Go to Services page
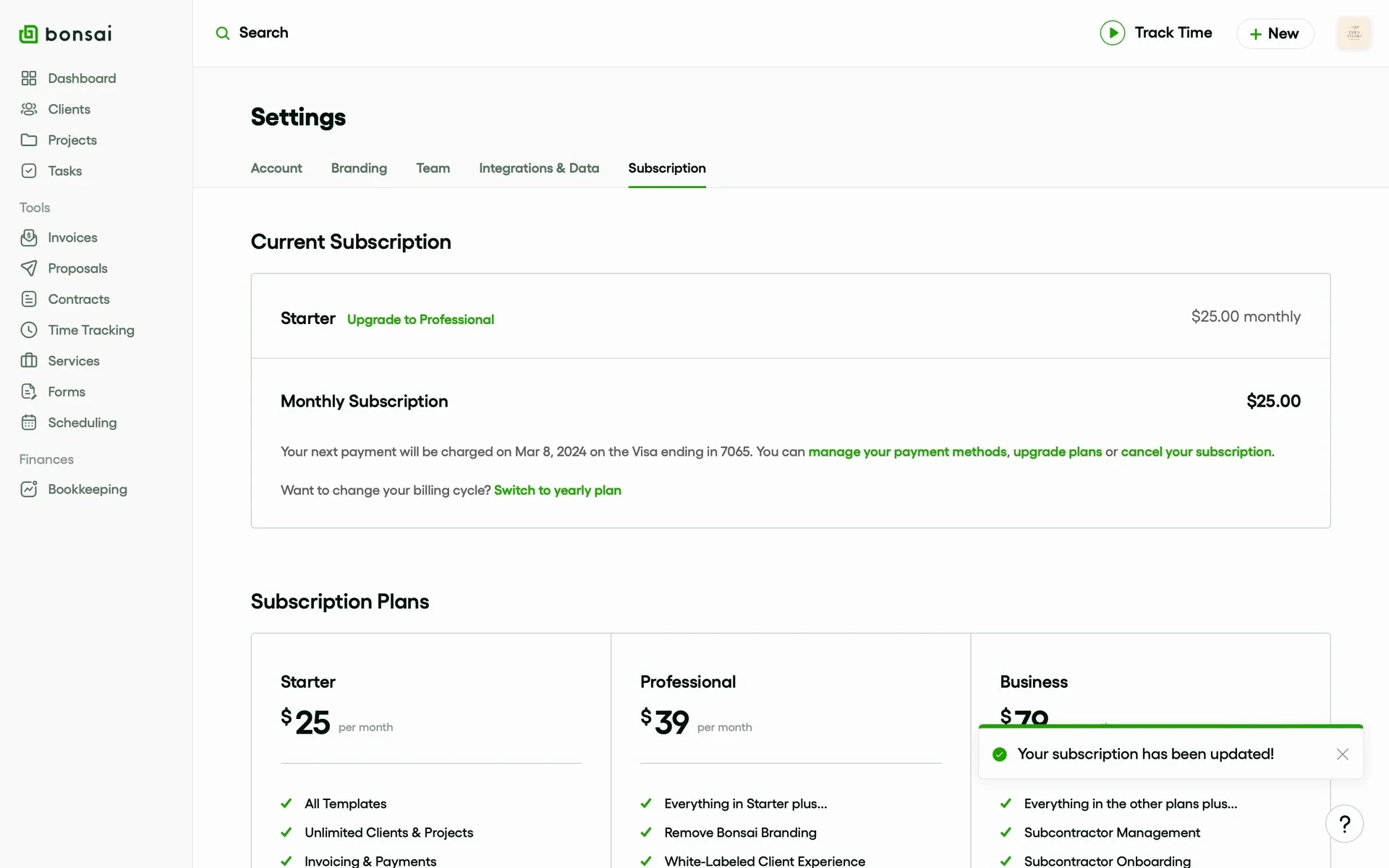 (x=74, y=361)
